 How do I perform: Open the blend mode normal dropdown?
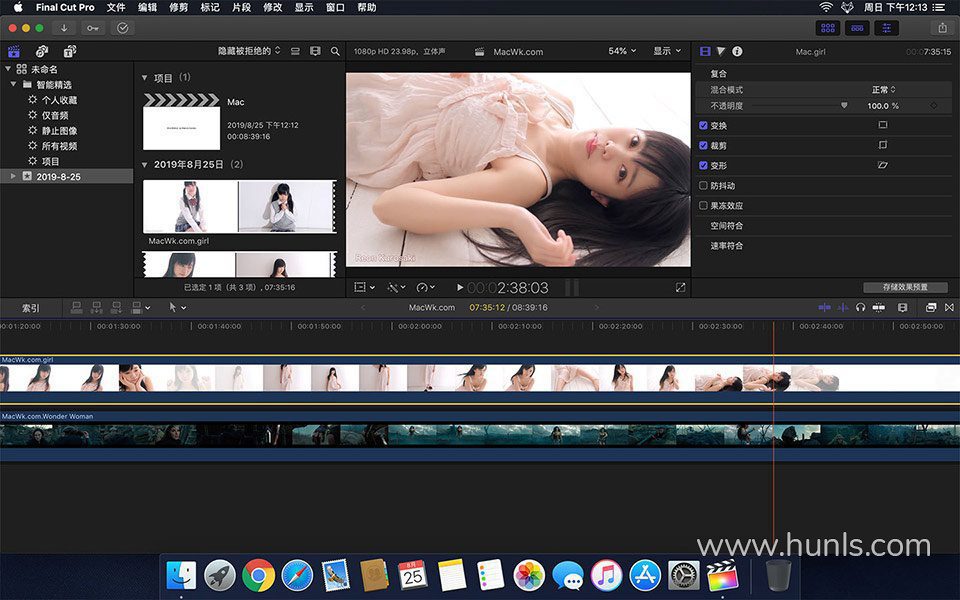tap(883, 89)
